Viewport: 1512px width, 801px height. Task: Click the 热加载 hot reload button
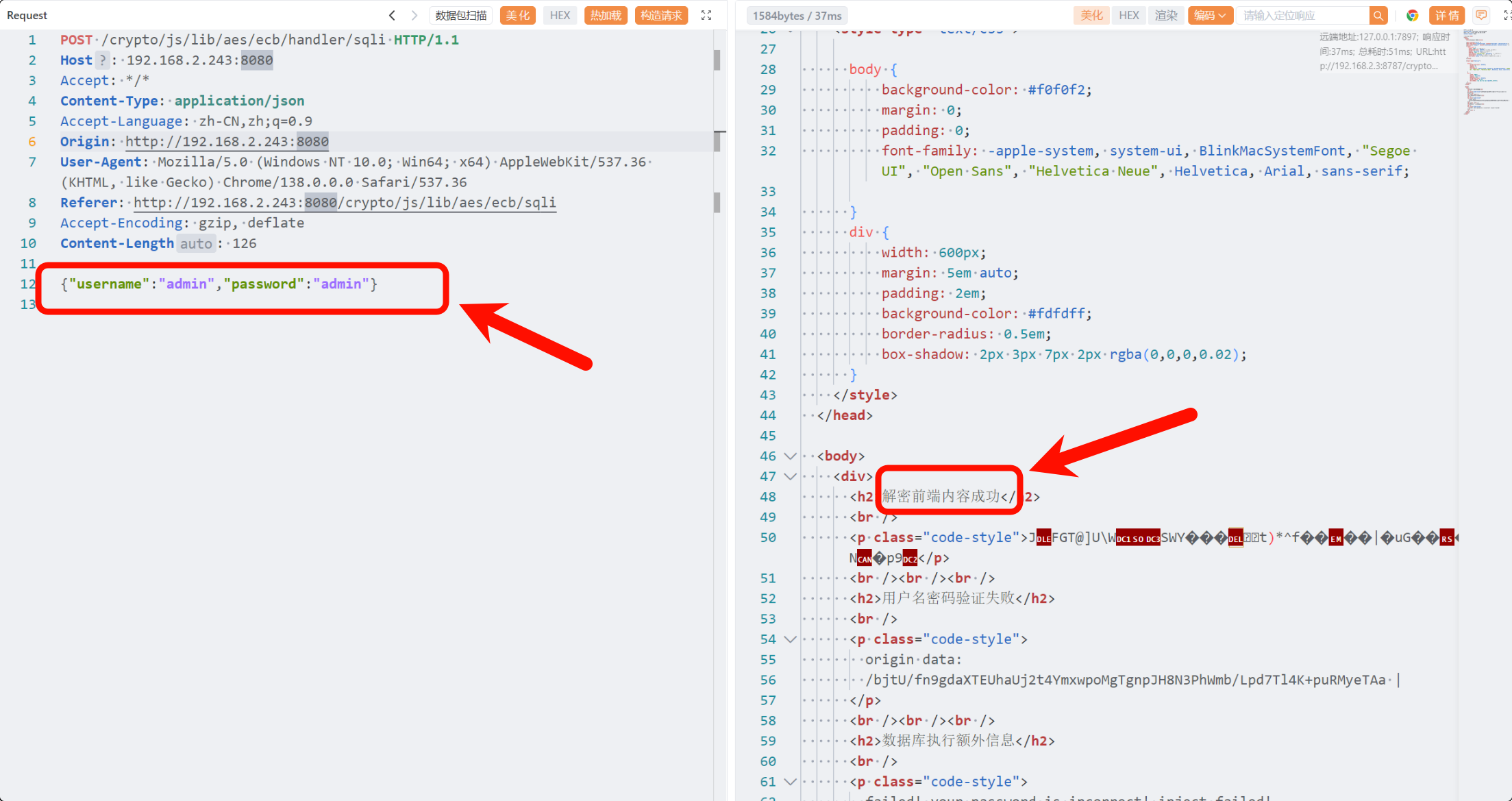606,15
